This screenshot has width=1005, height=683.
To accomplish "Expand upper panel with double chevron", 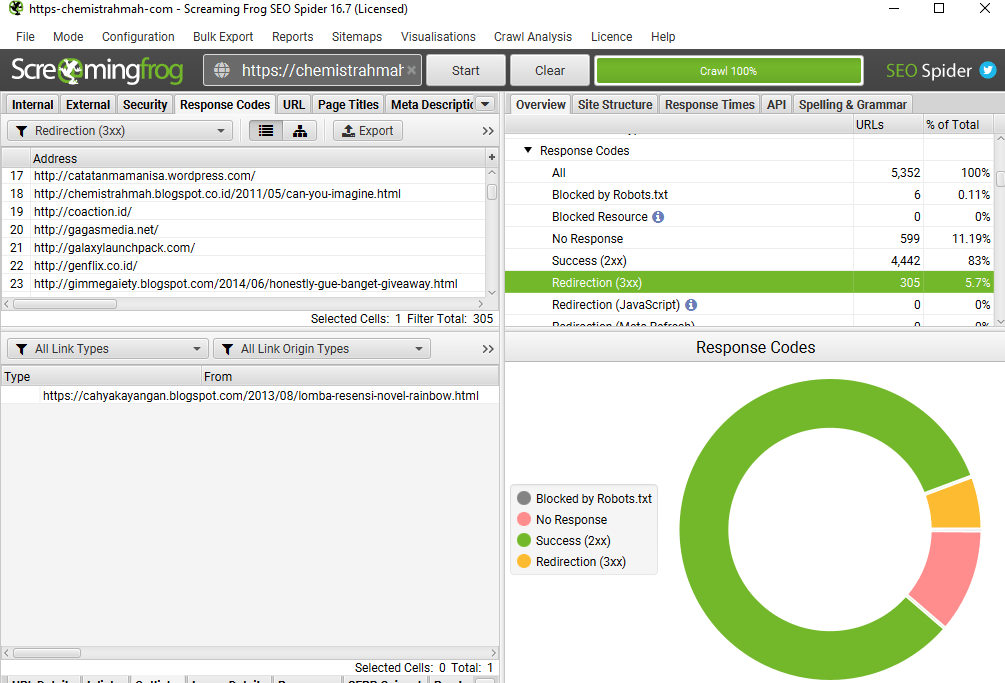I will pyautogui.click(x=488, y=131).
